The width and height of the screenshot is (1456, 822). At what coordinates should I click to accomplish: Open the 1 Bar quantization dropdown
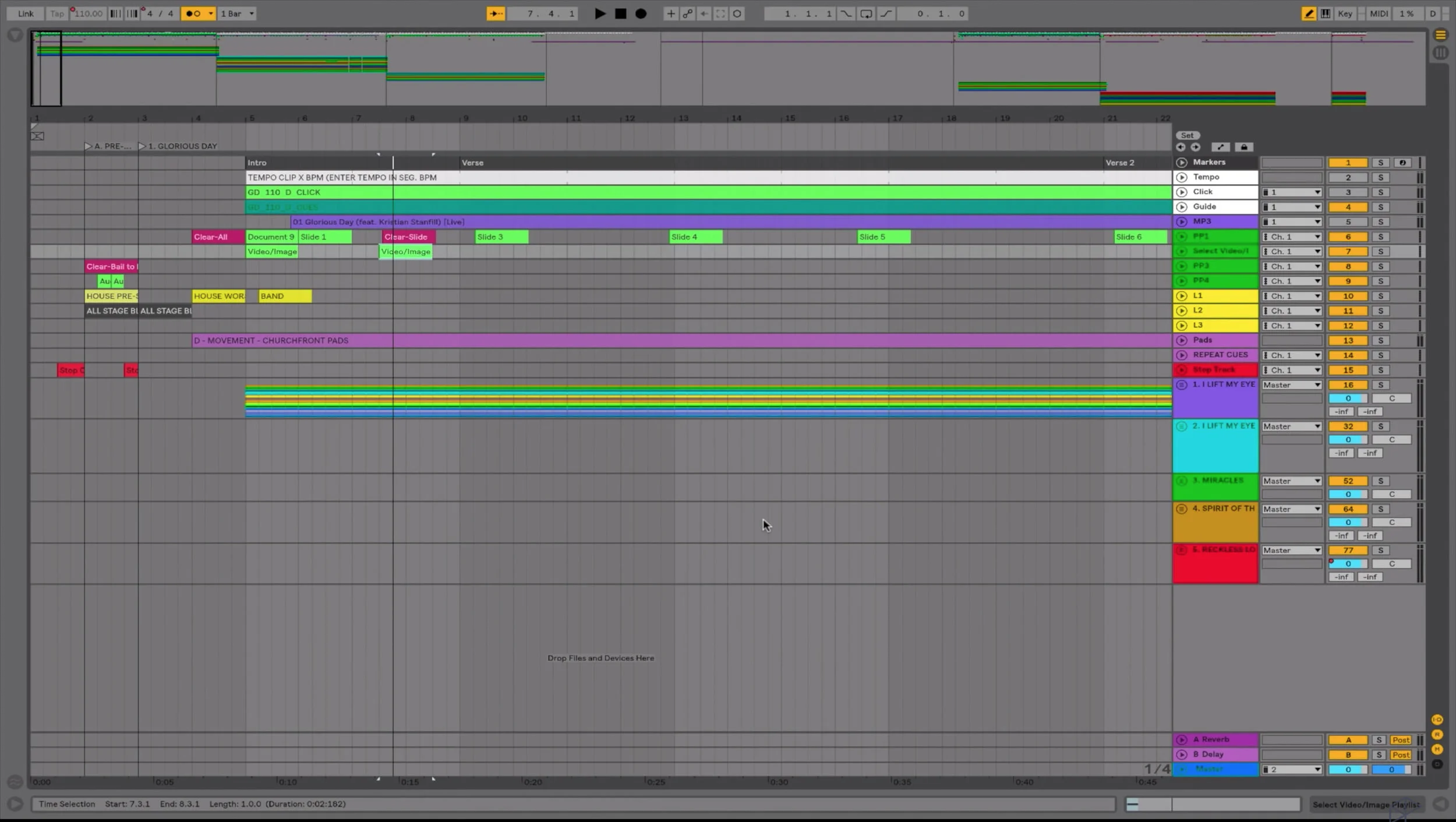(x=237, y=13)
